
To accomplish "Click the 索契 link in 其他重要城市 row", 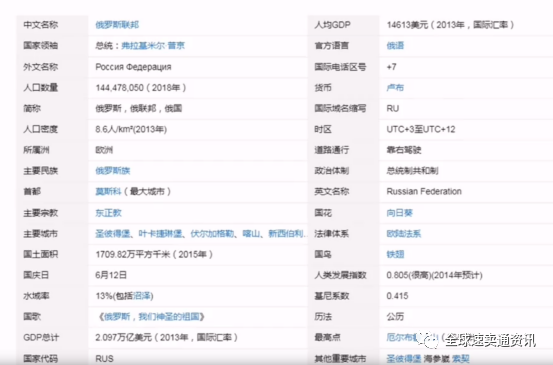I will pyautogui.click(x=461, y=359).
